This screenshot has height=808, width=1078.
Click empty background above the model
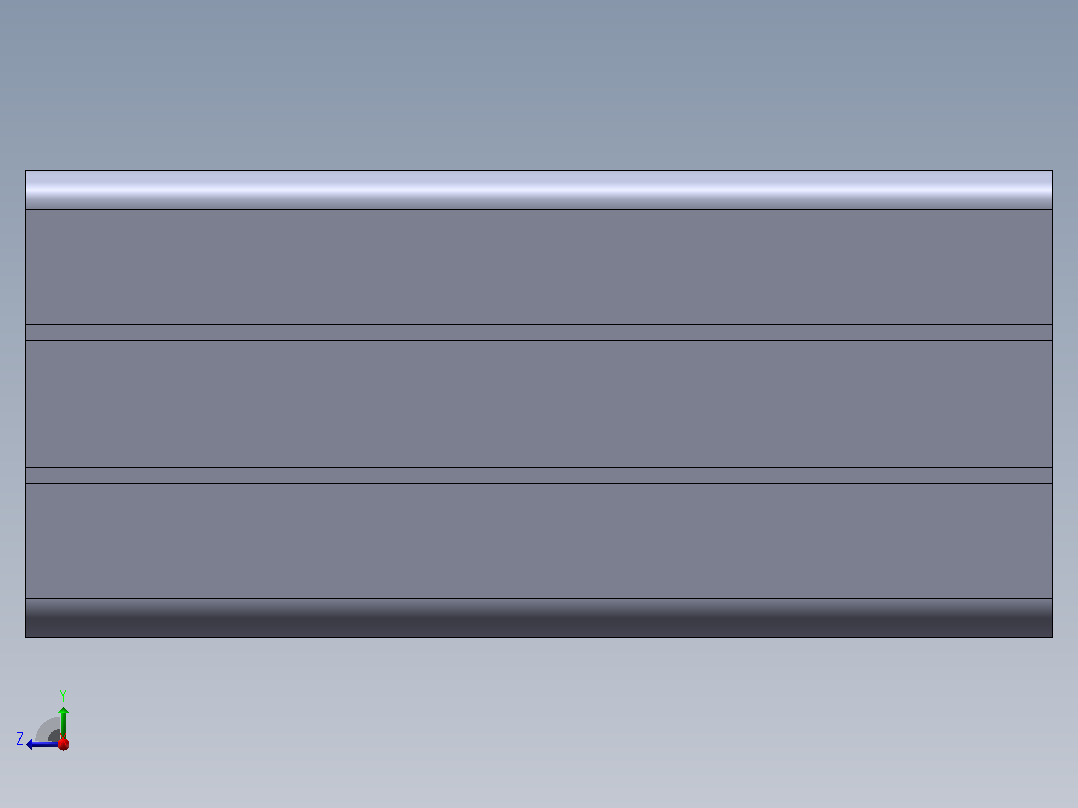click(539, 83)
